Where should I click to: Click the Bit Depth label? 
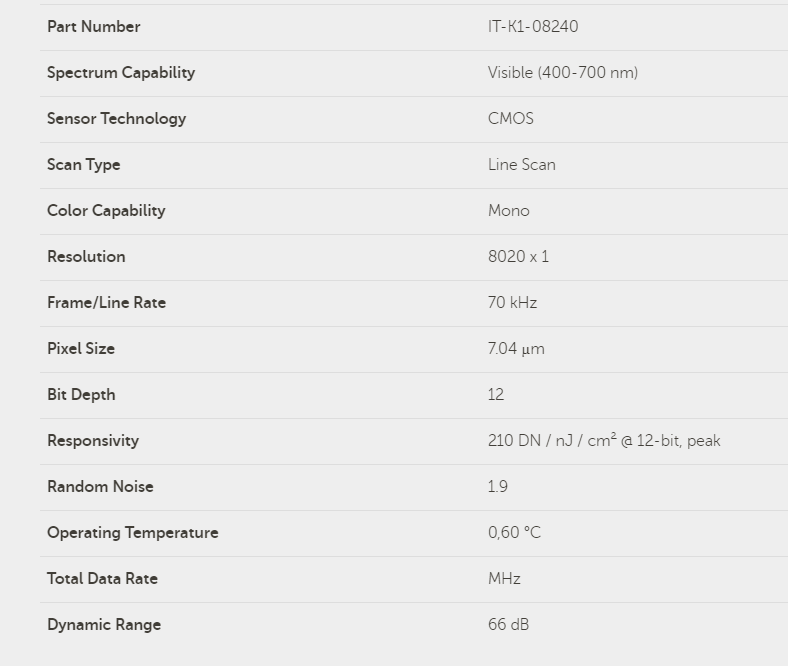pos(81,395)
